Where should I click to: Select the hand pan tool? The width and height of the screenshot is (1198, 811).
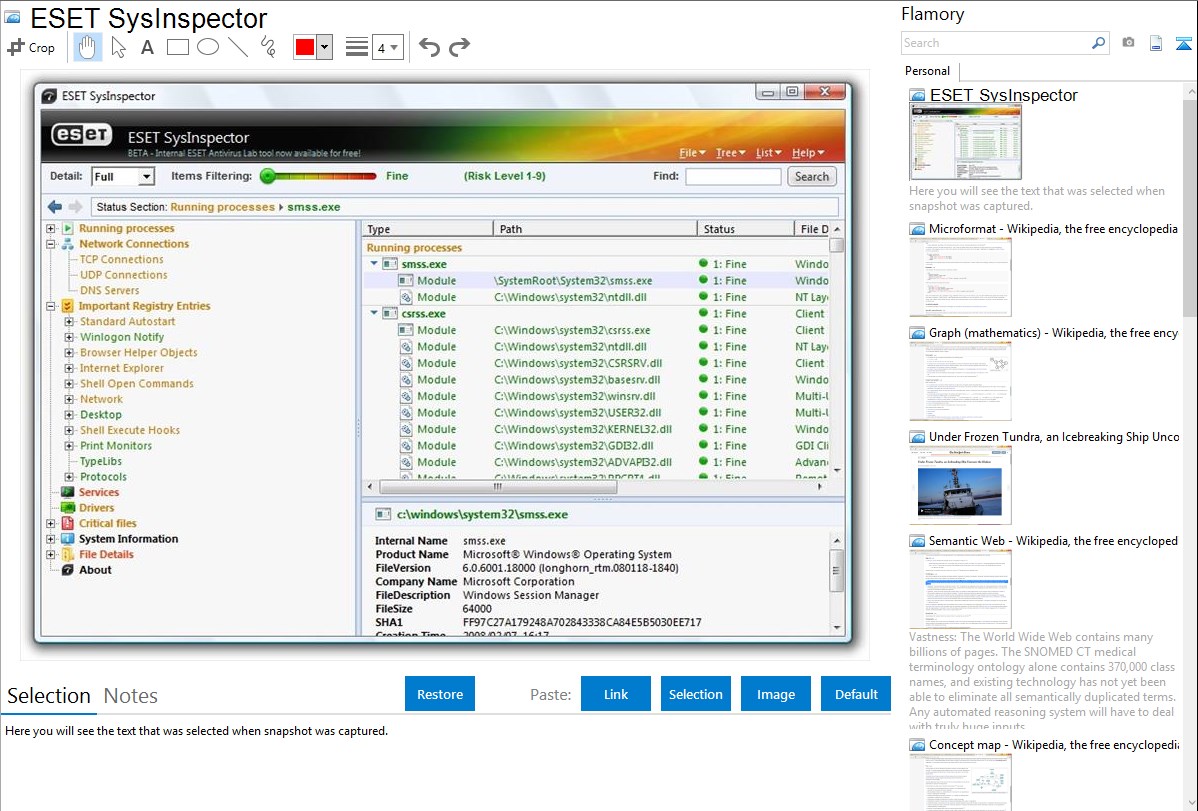tap(87, 47)
